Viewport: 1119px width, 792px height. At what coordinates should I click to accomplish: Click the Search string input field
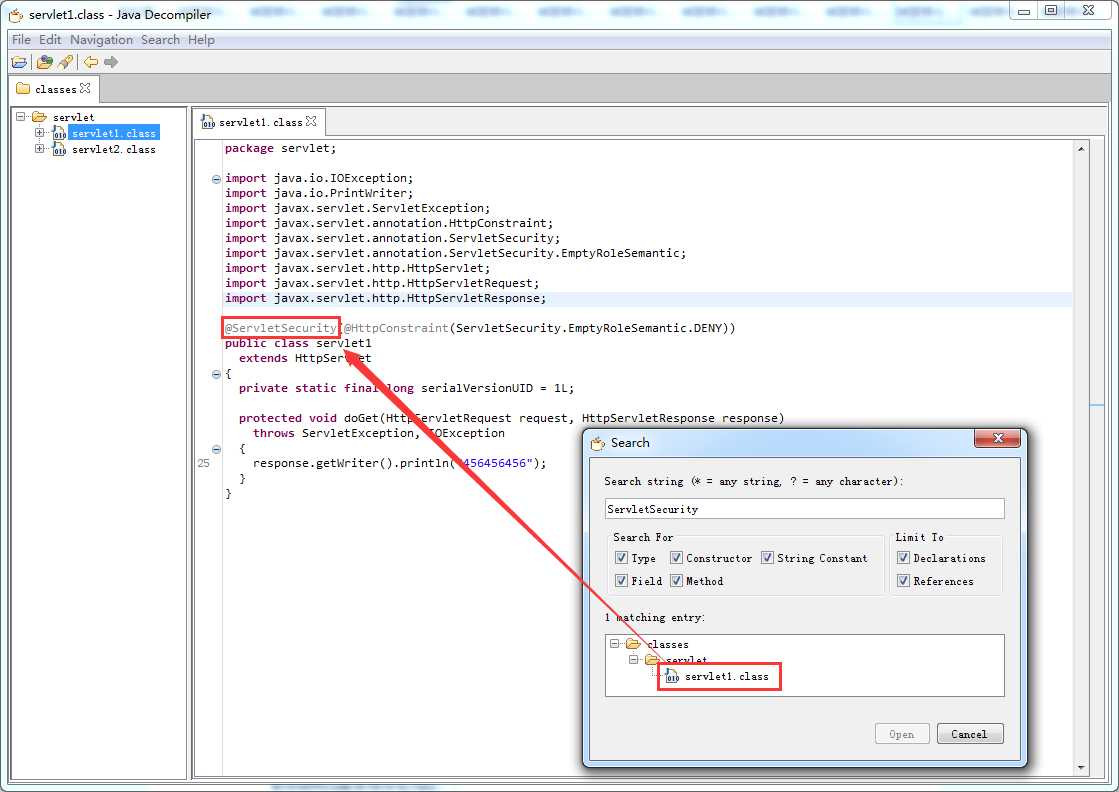pyautogui.click(x=804, y=509)
